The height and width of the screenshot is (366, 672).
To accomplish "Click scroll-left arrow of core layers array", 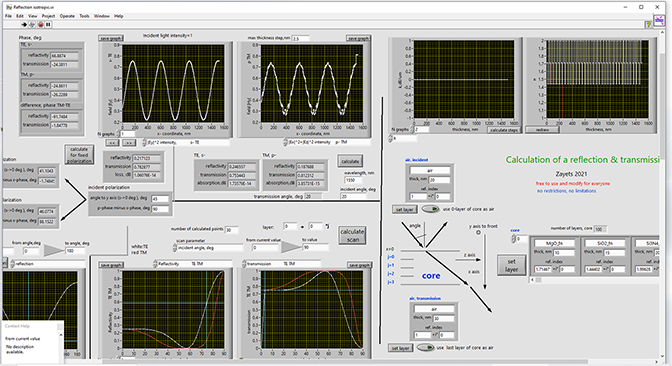I will [x=533, y=280].
